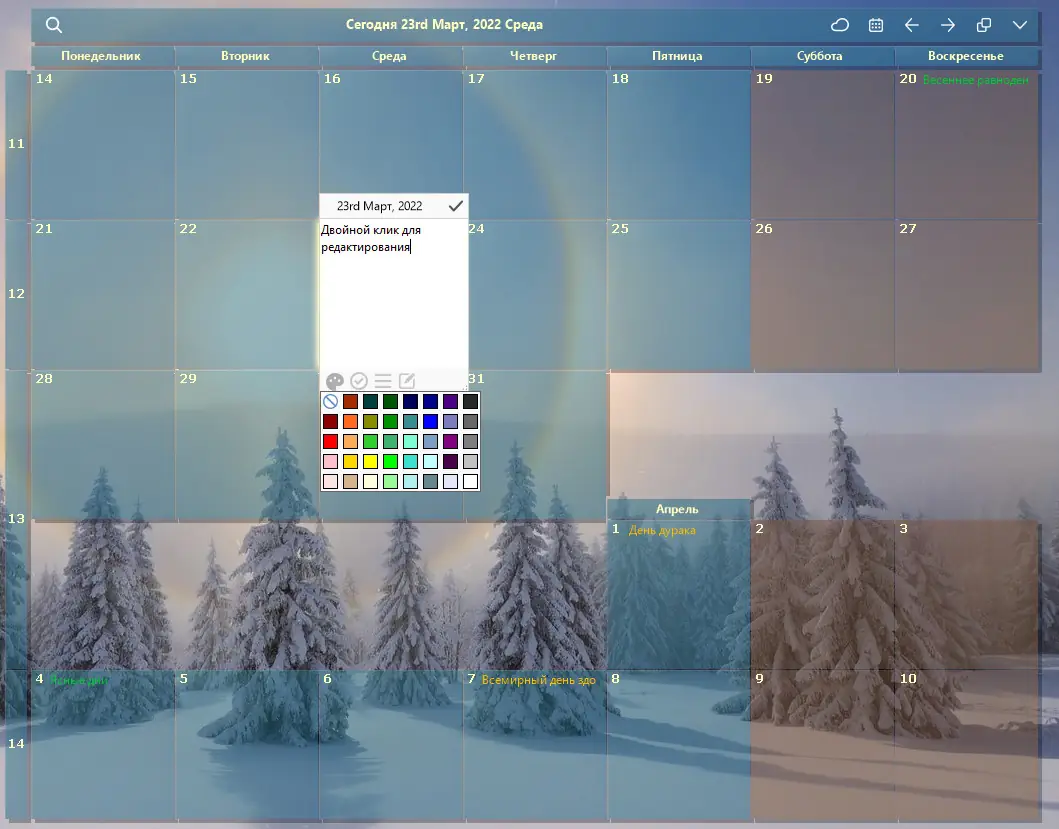Select day 18 cell

[x=678, y=145]
